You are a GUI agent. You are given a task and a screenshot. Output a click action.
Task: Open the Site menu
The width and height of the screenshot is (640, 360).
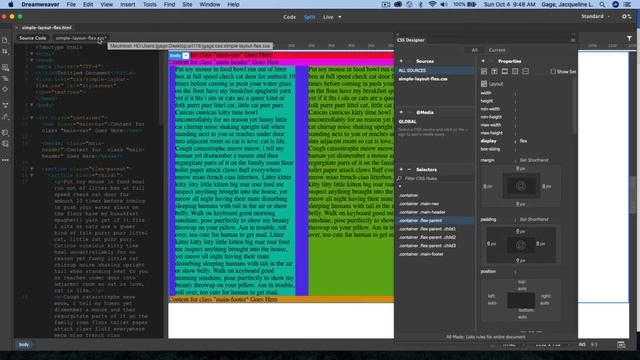click(x=187, y=4)
